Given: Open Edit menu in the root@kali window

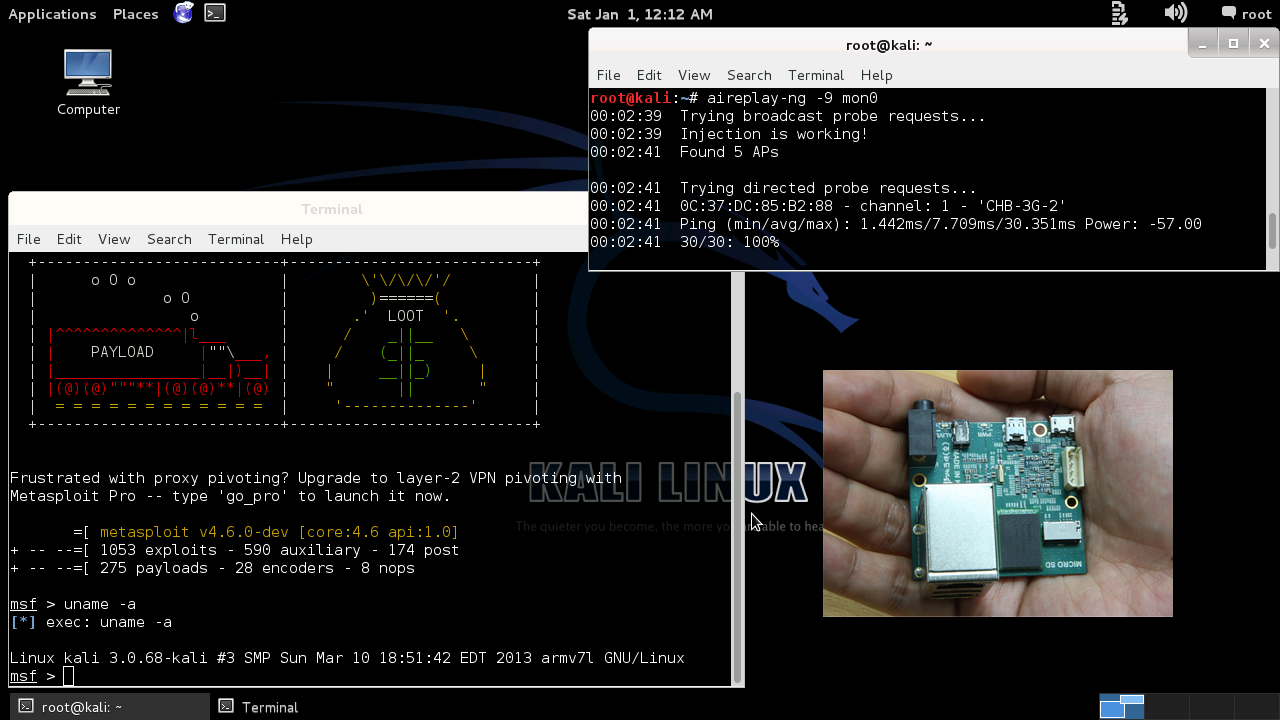Looking at the screenshot, I should click(649, 75).
